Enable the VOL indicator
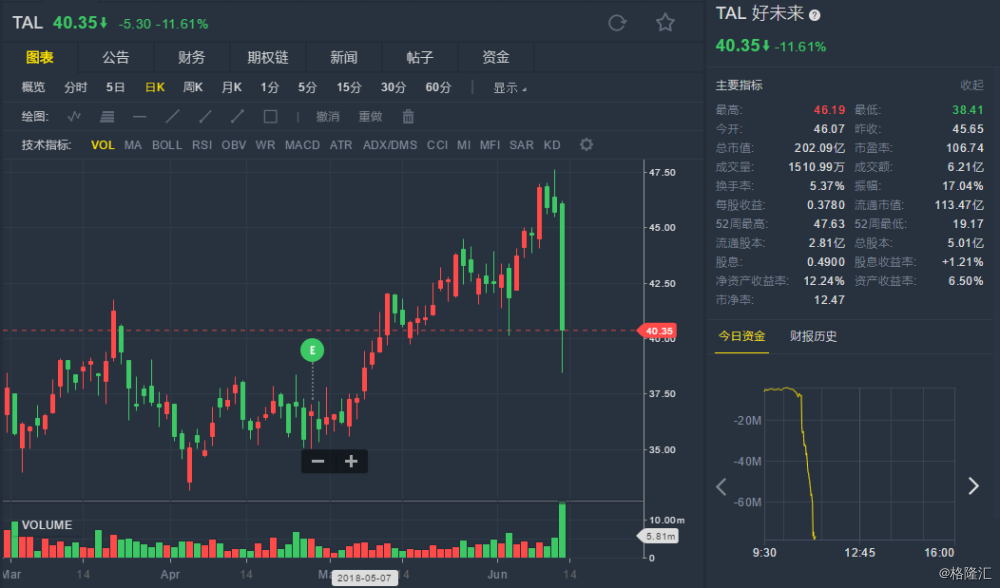1000x588 pixels. click(103, 145)
